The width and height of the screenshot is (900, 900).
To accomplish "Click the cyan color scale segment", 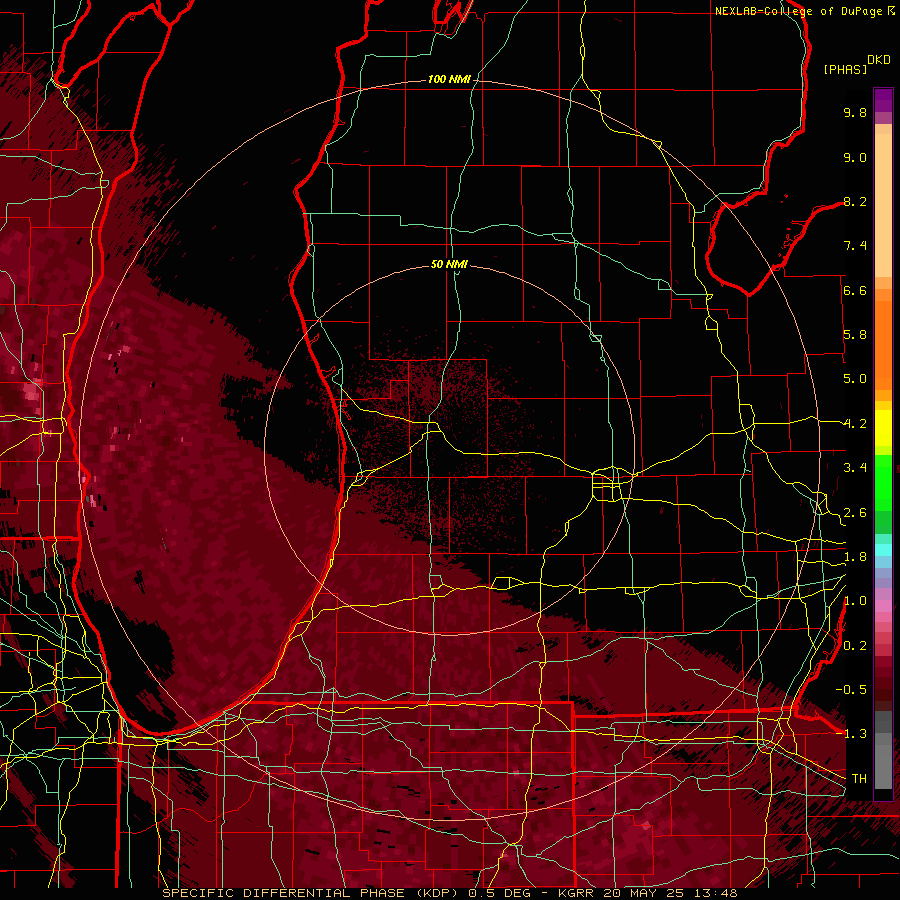I will (x=883, y=549).
